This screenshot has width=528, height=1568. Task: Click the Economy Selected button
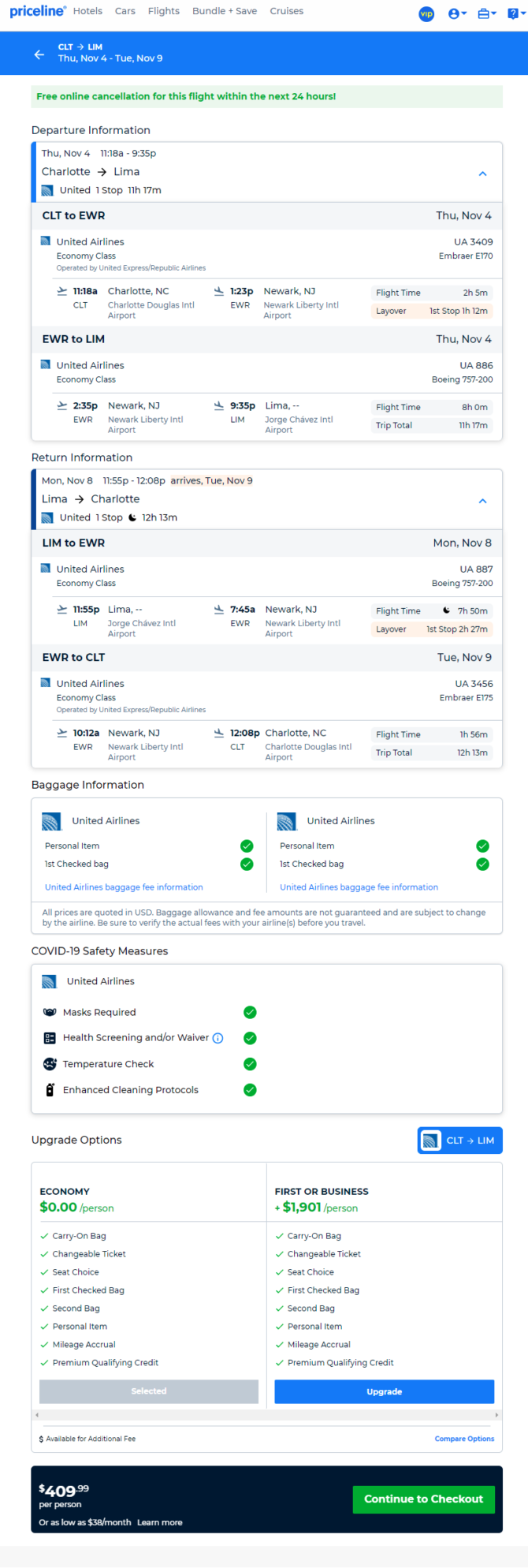point(149,1391)
